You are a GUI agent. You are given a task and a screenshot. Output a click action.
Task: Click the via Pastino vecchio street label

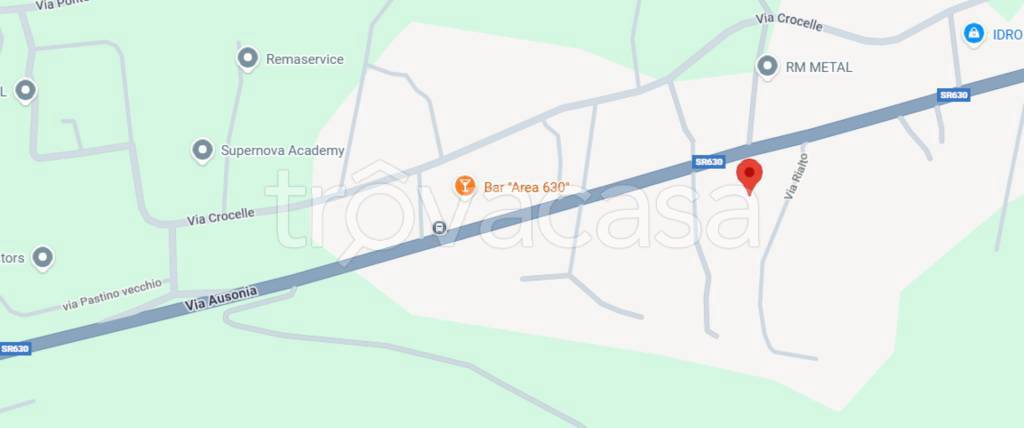(x=112, y=295)
